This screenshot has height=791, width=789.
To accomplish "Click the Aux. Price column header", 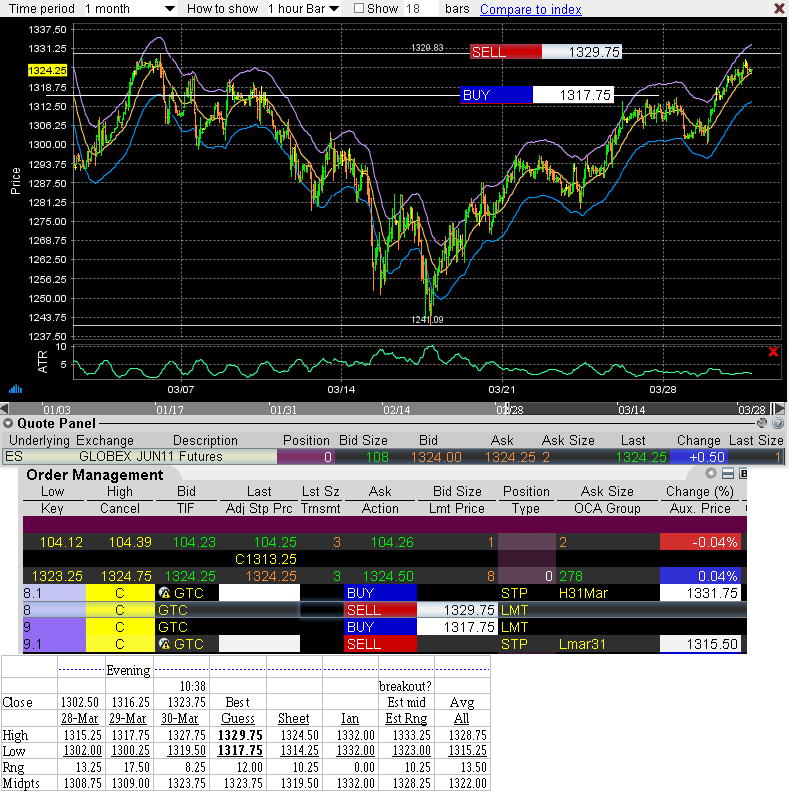I will pyautogui.click(x=700, y=508).
